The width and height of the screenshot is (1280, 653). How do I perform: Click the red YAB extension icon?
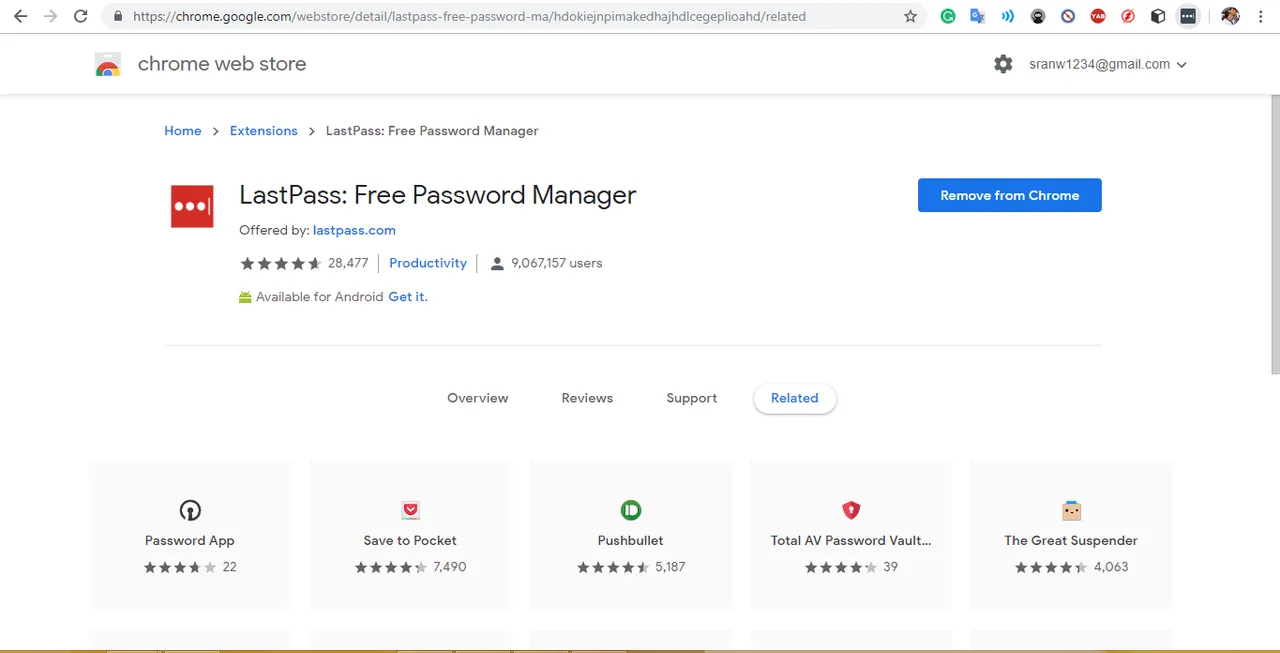point(1098,16)
